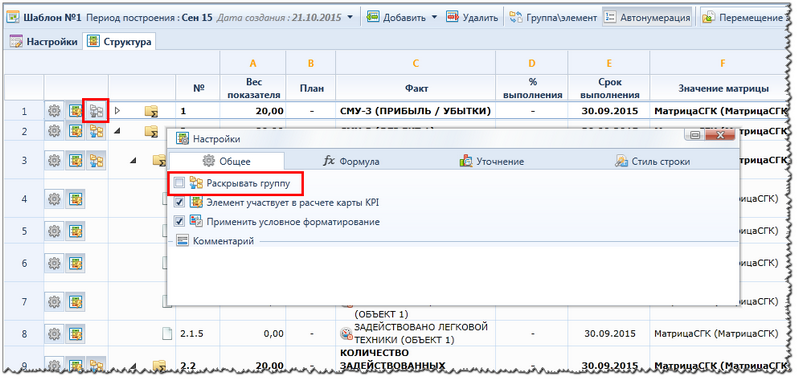Viewport: 799px width, 381px height.
Task: Toggle KPI calculation icon in row 1
Action: pos(76,111)
